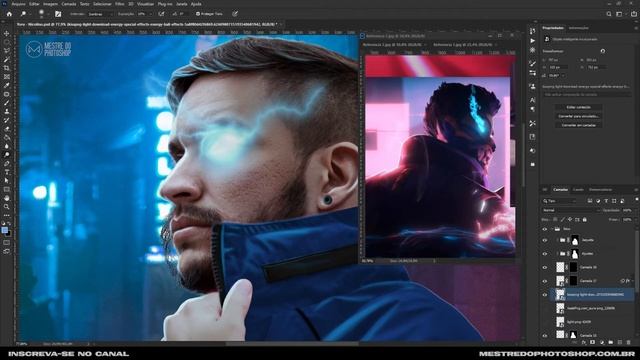This screenshot has height=360, width=640.
Task: Click Converter para vinculado button
Action: [578, 116]
